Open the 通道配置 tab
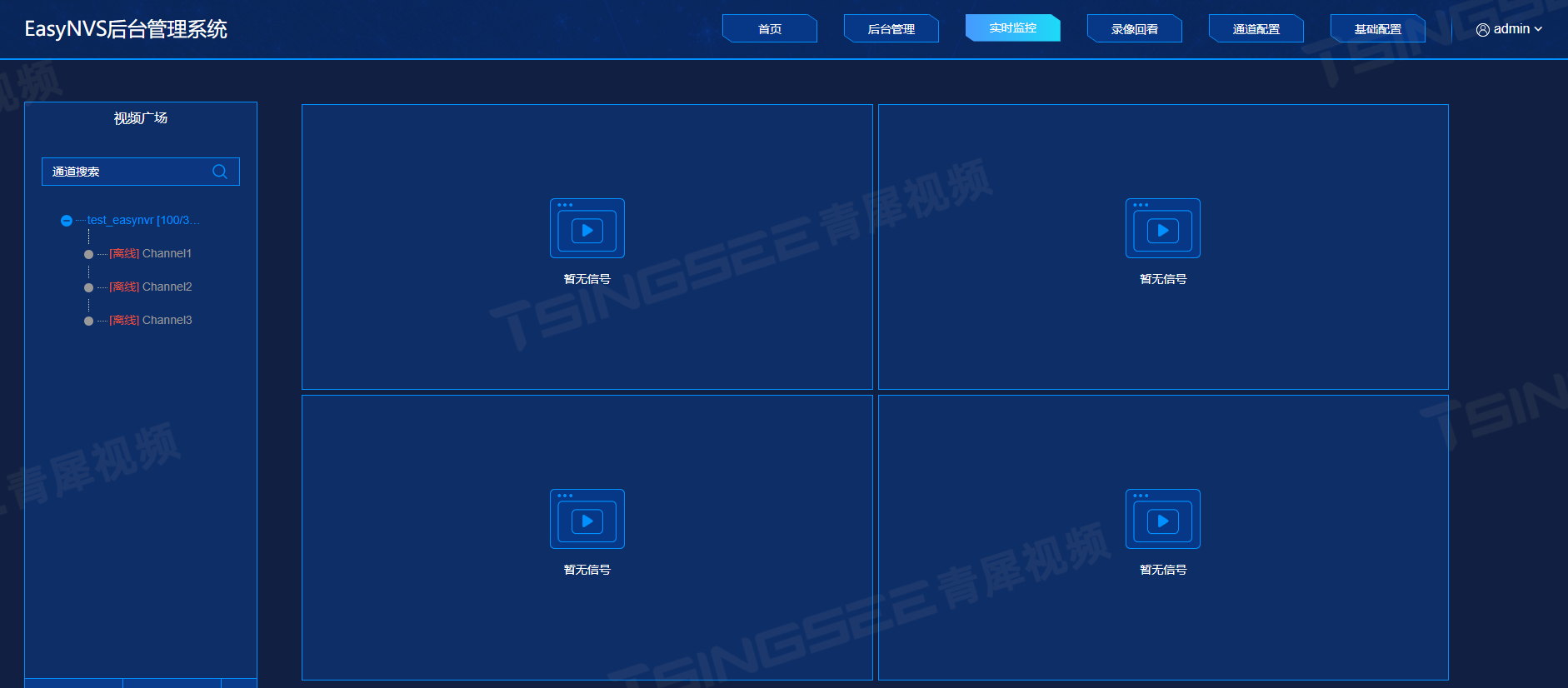Screen dimensions: 1568x688 (x=1256, y=28)
